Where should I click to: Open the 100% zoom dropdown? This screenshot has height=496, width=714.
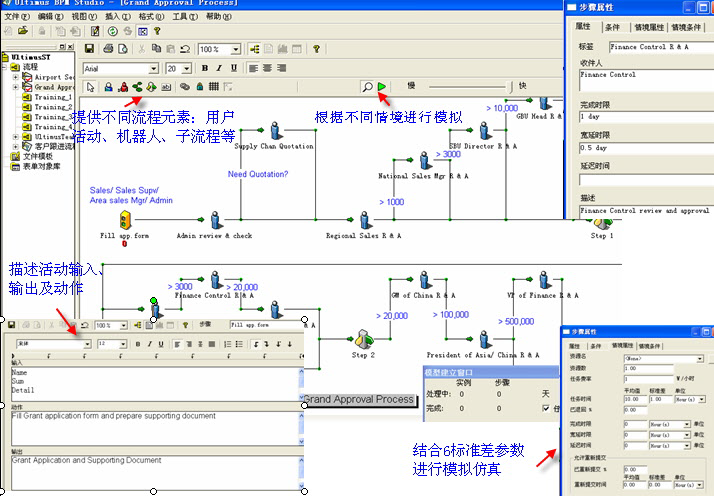pyautogui.click(x=238, y=49)
